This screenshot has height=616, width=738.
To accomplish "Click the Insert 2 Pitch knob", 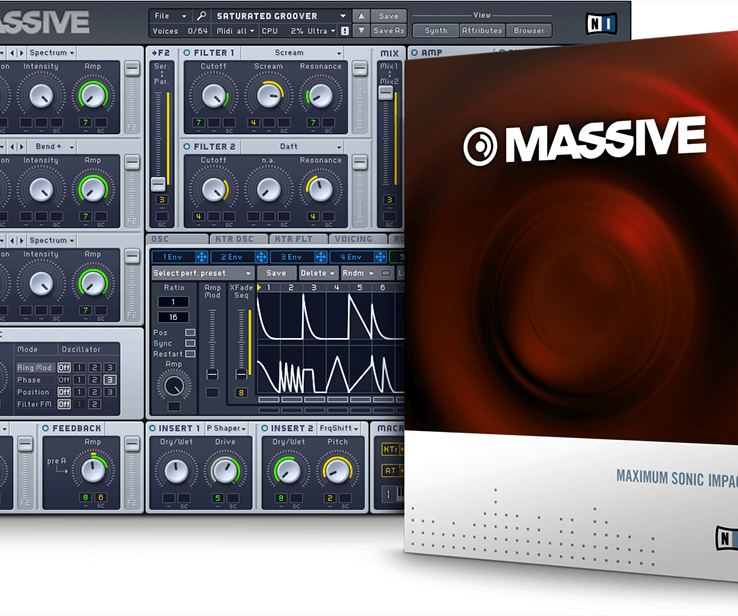I will click(337, 471).
